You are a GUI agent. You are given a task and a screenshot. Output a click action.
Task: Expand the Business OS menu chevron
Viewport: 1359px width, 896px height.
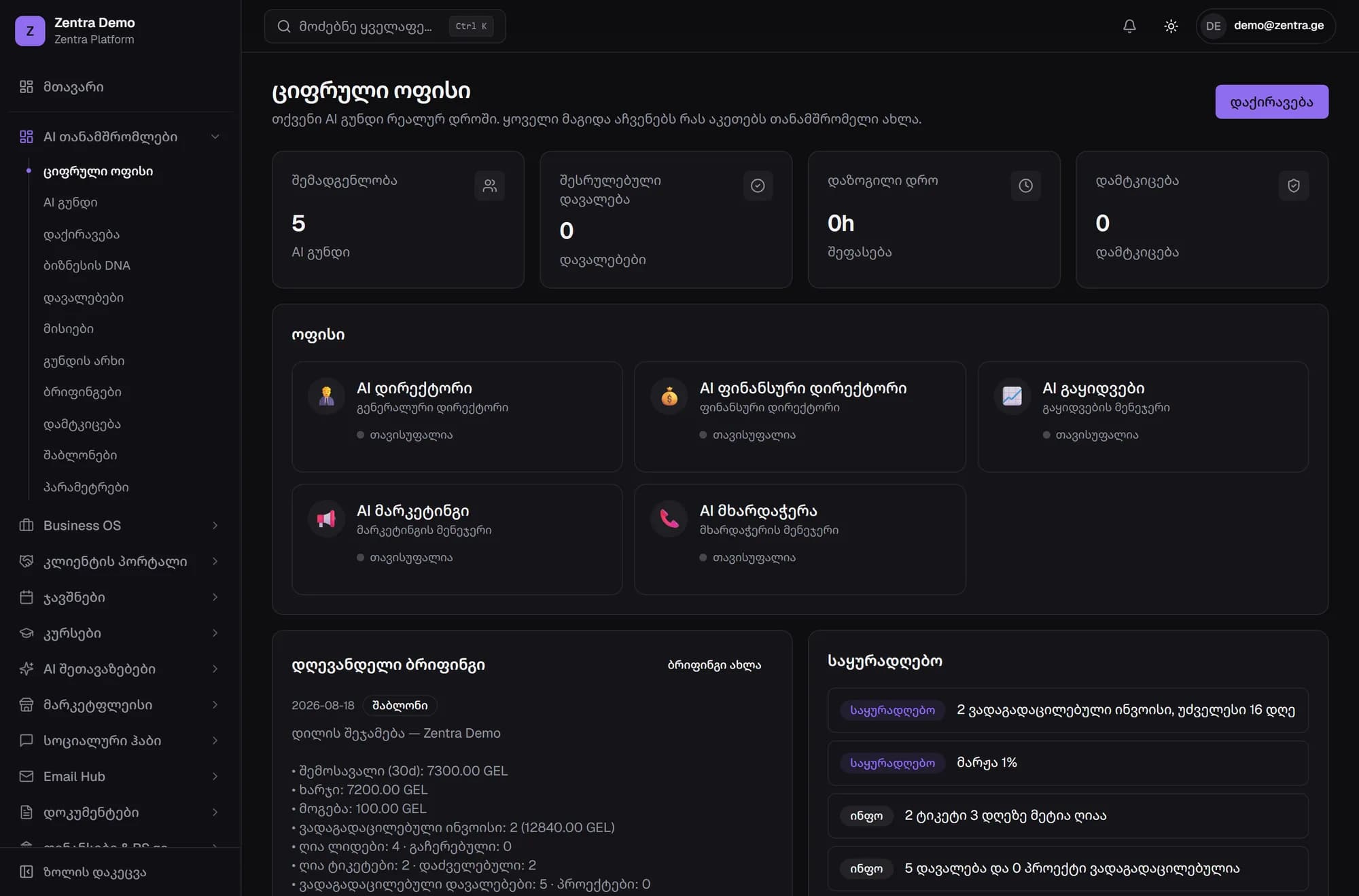[215, 525]
